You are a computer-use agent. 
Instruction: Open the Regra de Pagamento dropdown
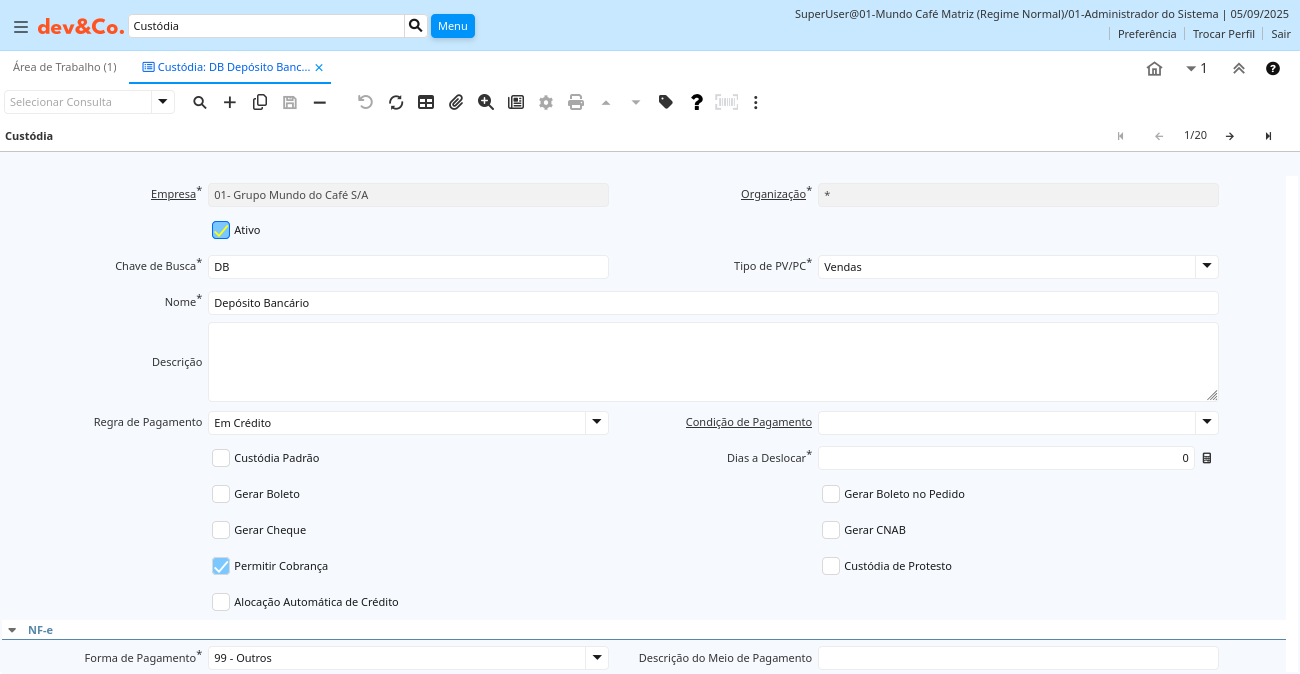(596, 423)
